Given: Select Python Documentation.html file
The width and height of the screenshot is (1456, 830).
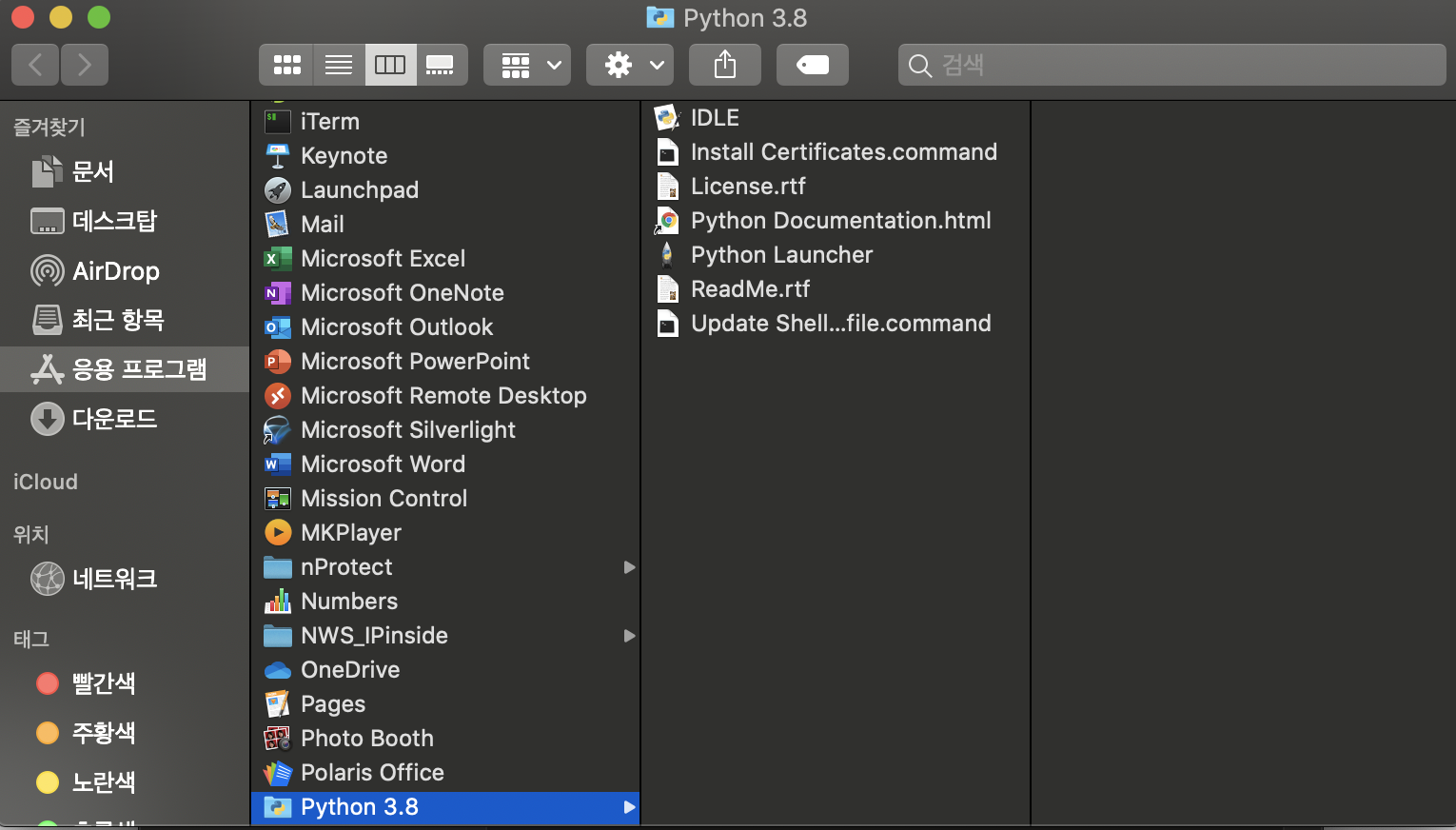Looking at the screenshot, I should tap(836, 221).
